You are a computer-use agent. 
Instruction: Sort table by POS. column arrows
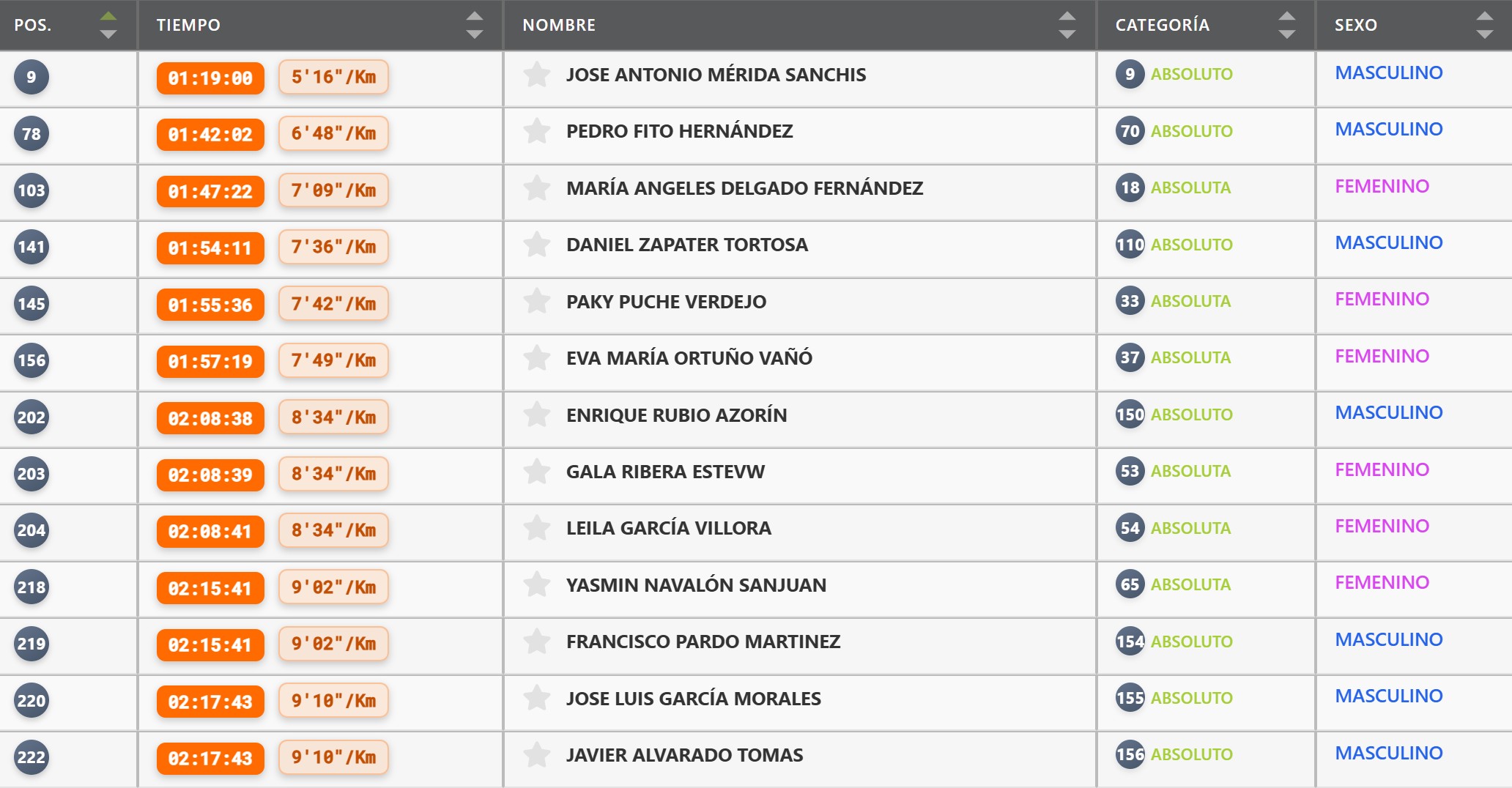click(x=108, y=25)
